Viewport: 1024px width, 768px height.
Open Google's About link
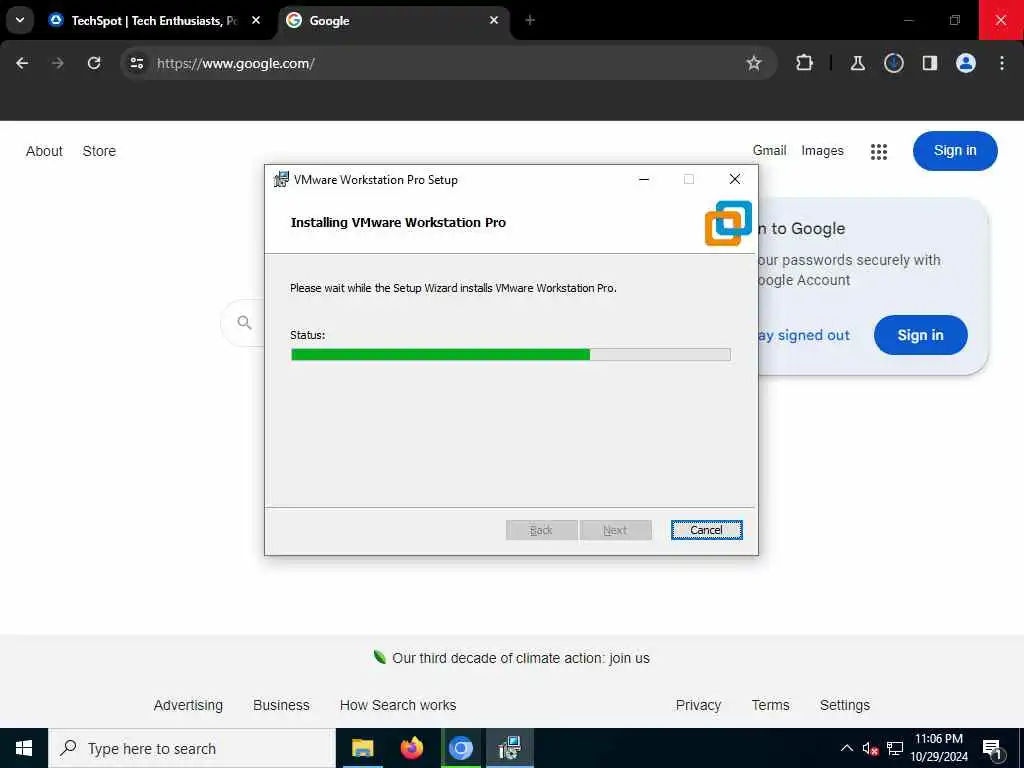pyautogui.click(x=44, y=151)
